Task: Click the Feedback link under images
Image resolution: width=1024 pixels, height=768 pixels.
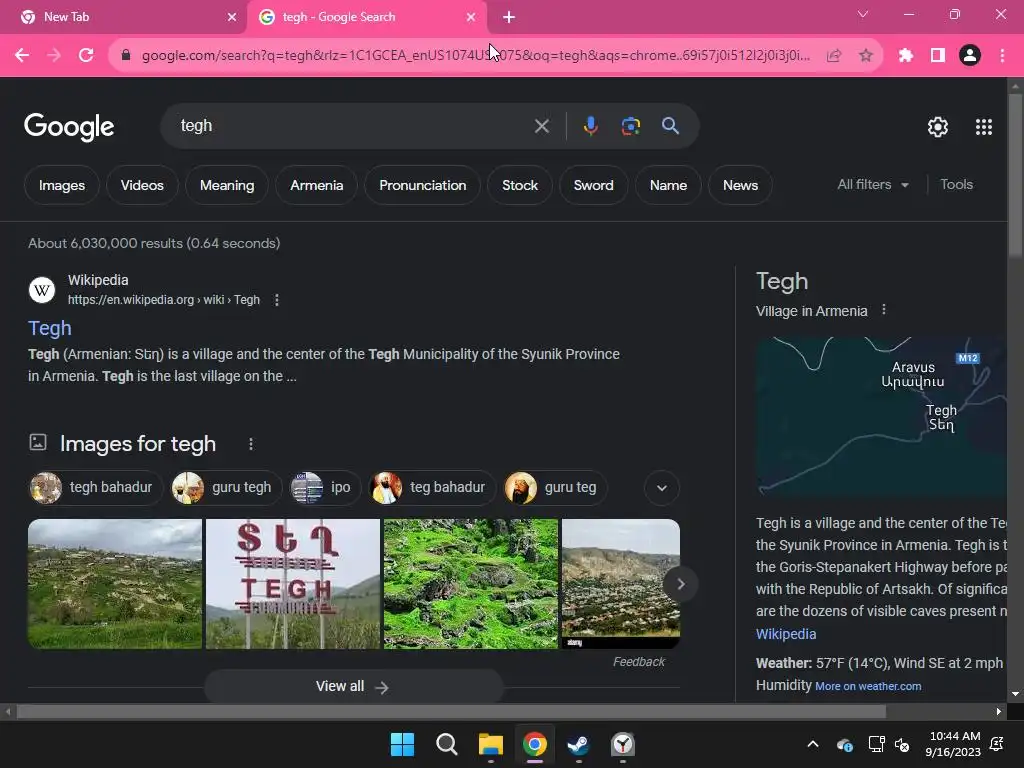Action: [x=639, y=662]
